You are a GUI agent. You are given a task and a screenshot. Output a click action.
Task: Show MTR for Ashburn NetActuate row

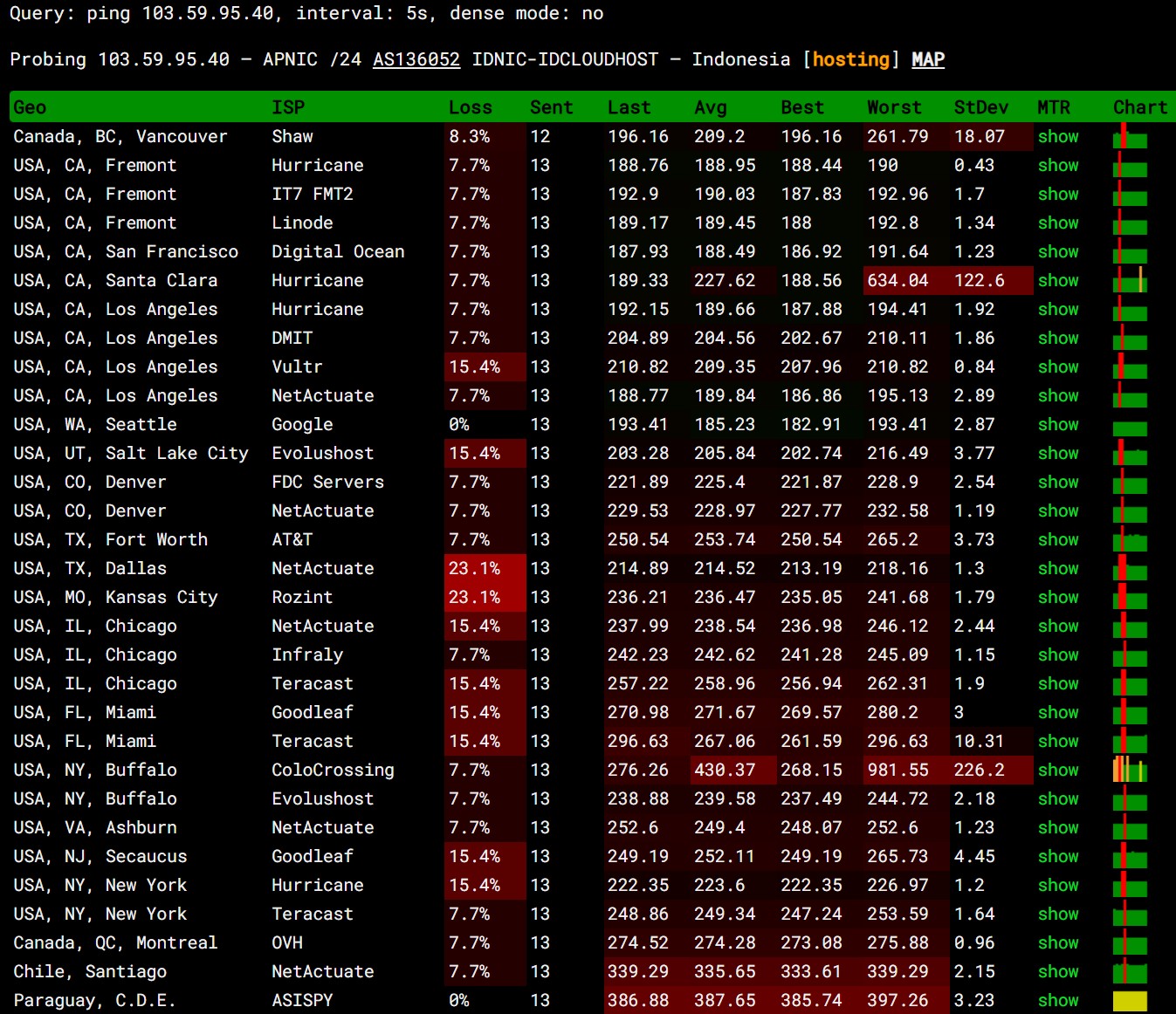tap(1058, 827)
